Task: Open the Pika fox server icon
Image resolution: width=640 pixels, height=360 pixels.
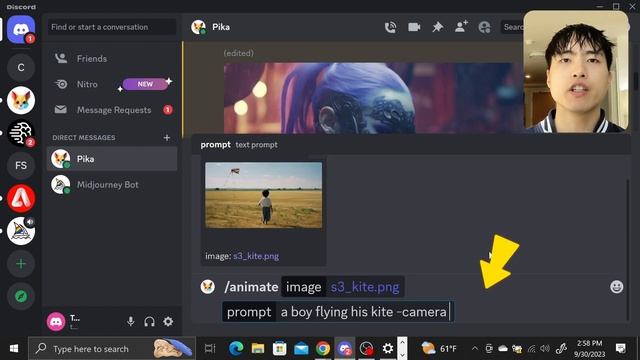Action: tap(21, 100)
